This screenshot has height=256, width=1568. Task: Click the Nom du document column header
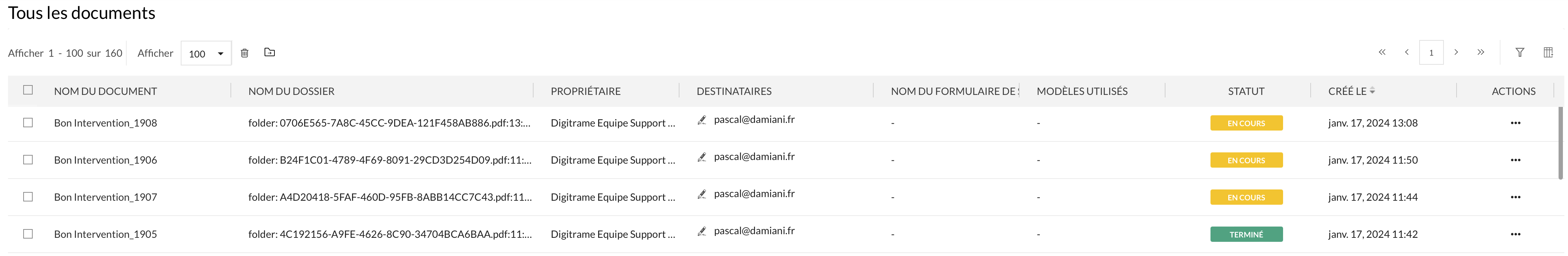105,91
